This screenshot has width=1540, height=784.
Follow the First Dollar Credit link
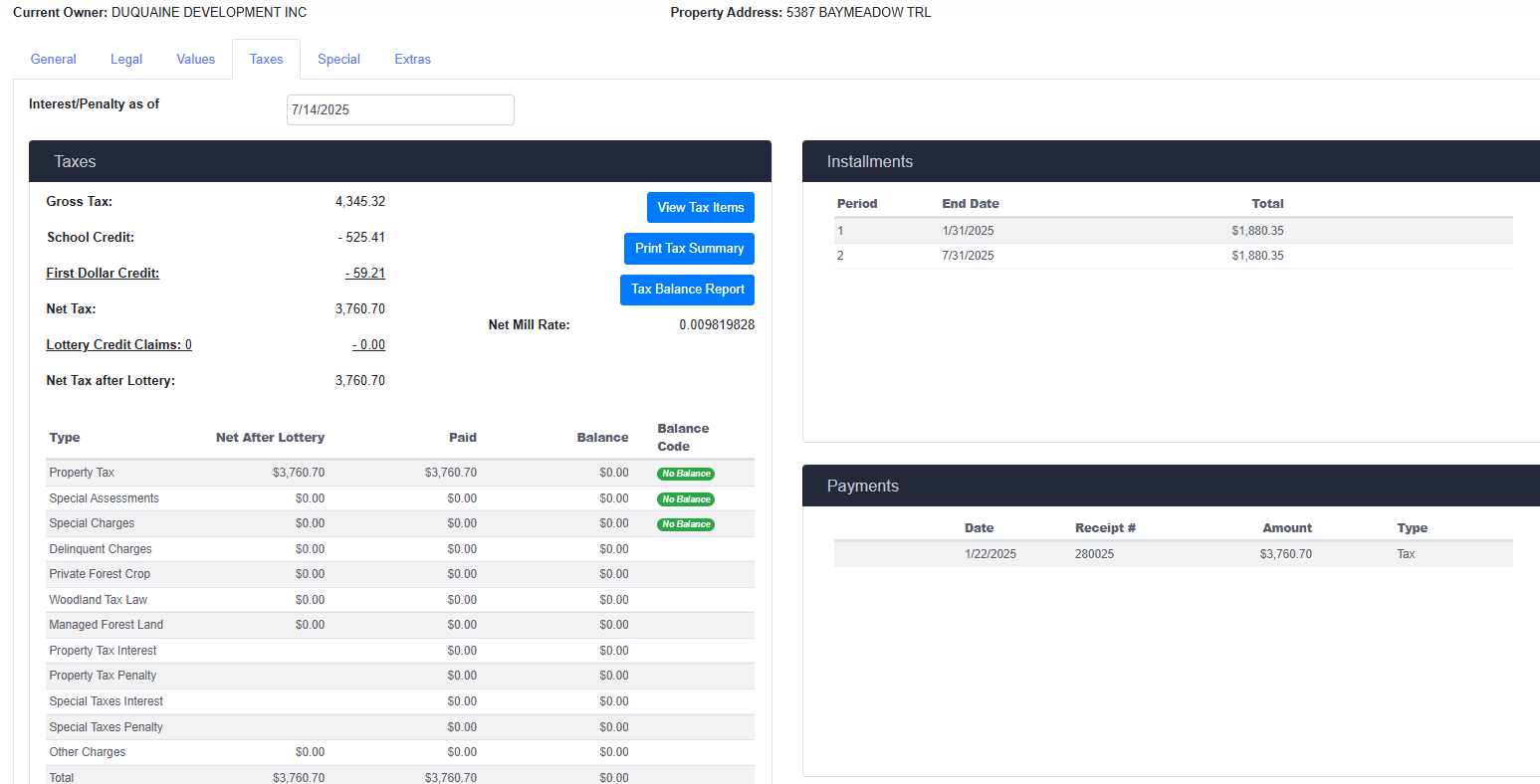[x=103, y=274]
